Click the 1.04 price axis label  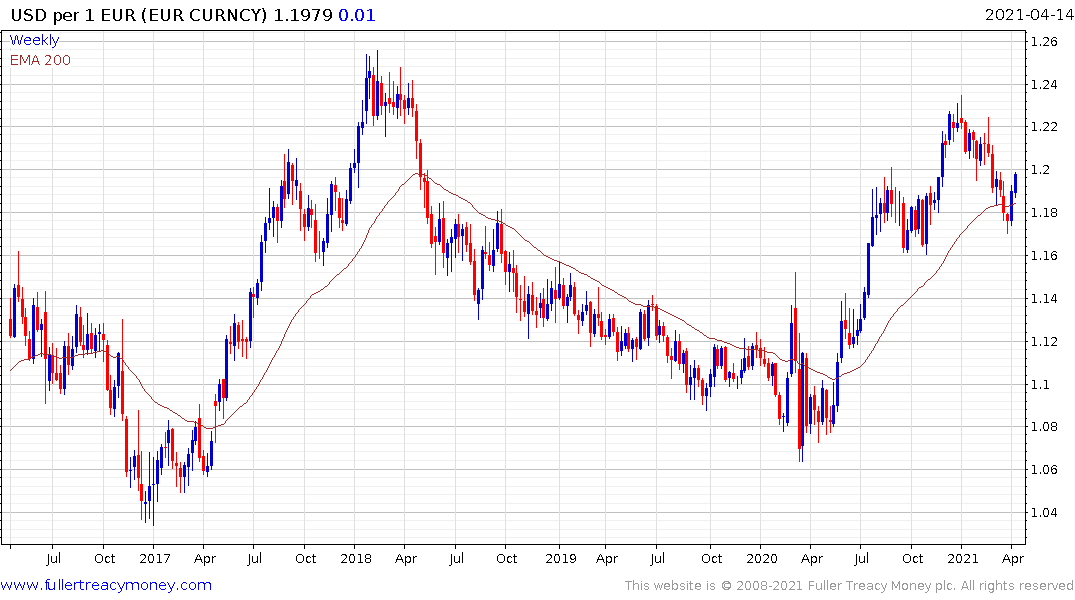(1044, 512)
